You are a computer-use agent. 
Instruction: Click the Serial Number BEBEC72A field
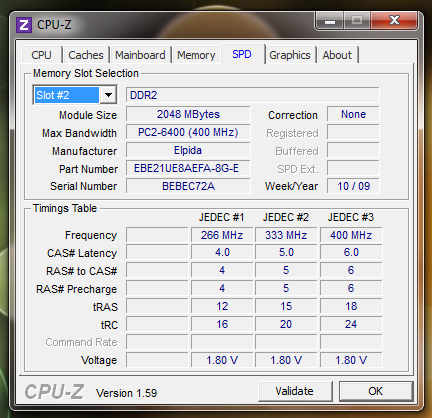pyautogui.click(x=188, y=186)
